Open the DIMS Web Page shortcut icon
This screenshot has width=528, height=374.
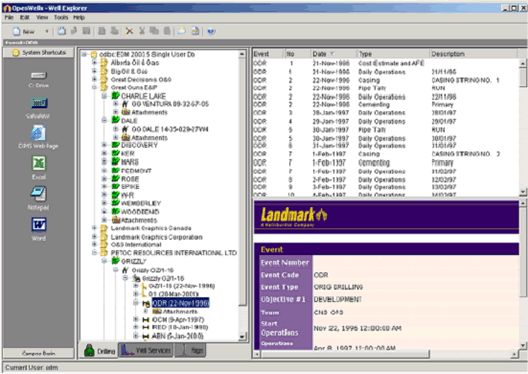38,133
